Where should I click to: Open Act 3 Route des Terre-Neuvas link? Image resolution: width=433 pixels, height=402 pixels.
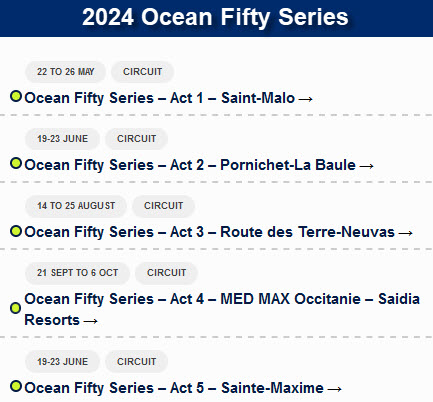(218, 232)
